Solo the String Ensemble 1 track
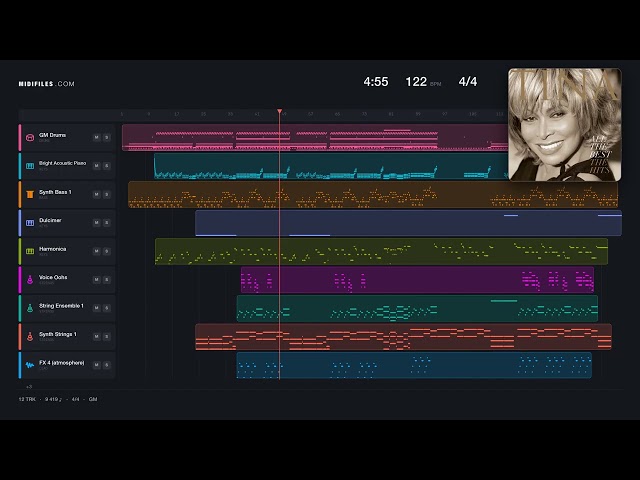This screenshot has width=640, height=480. point(107,308)
